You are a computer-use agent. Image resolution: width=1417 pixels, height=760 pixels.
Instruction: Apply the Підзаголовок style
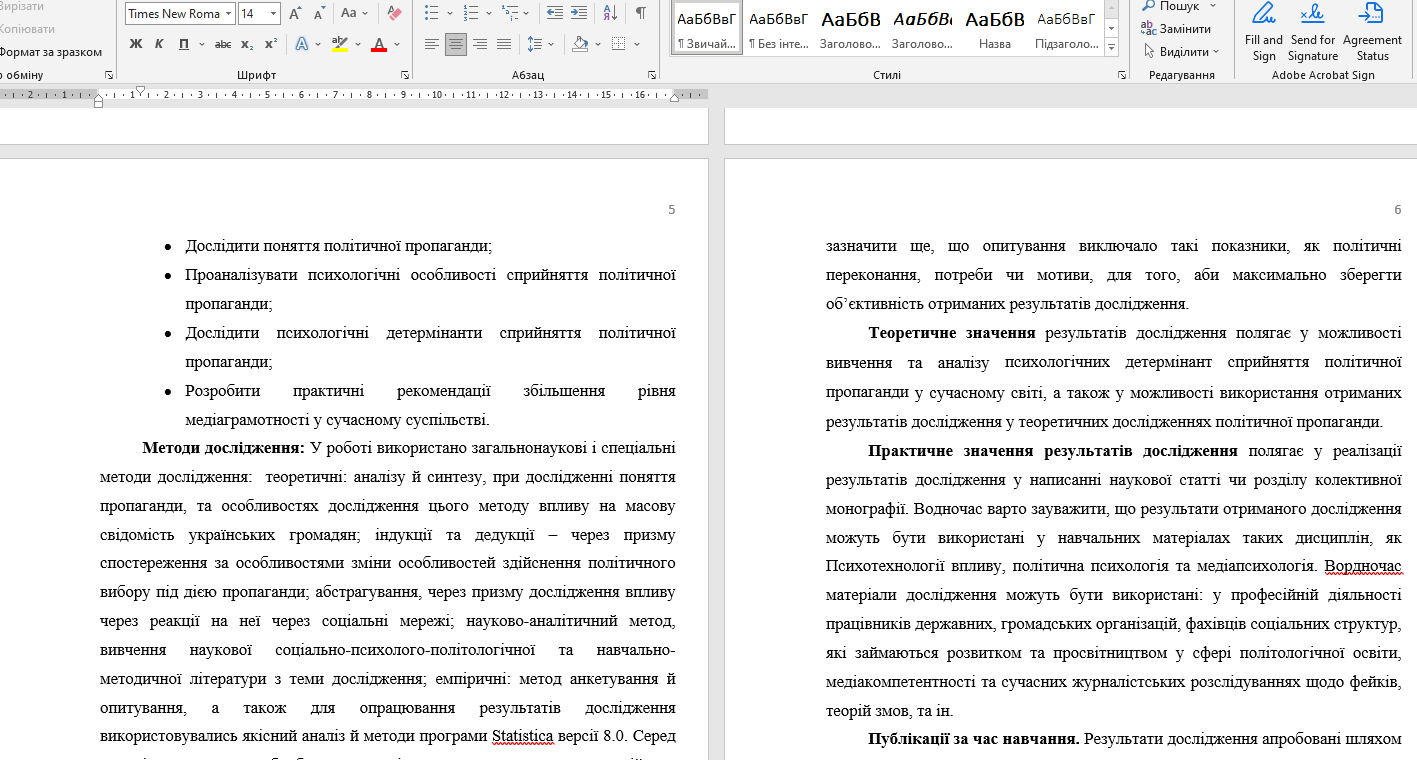(x=1066, y=29)
